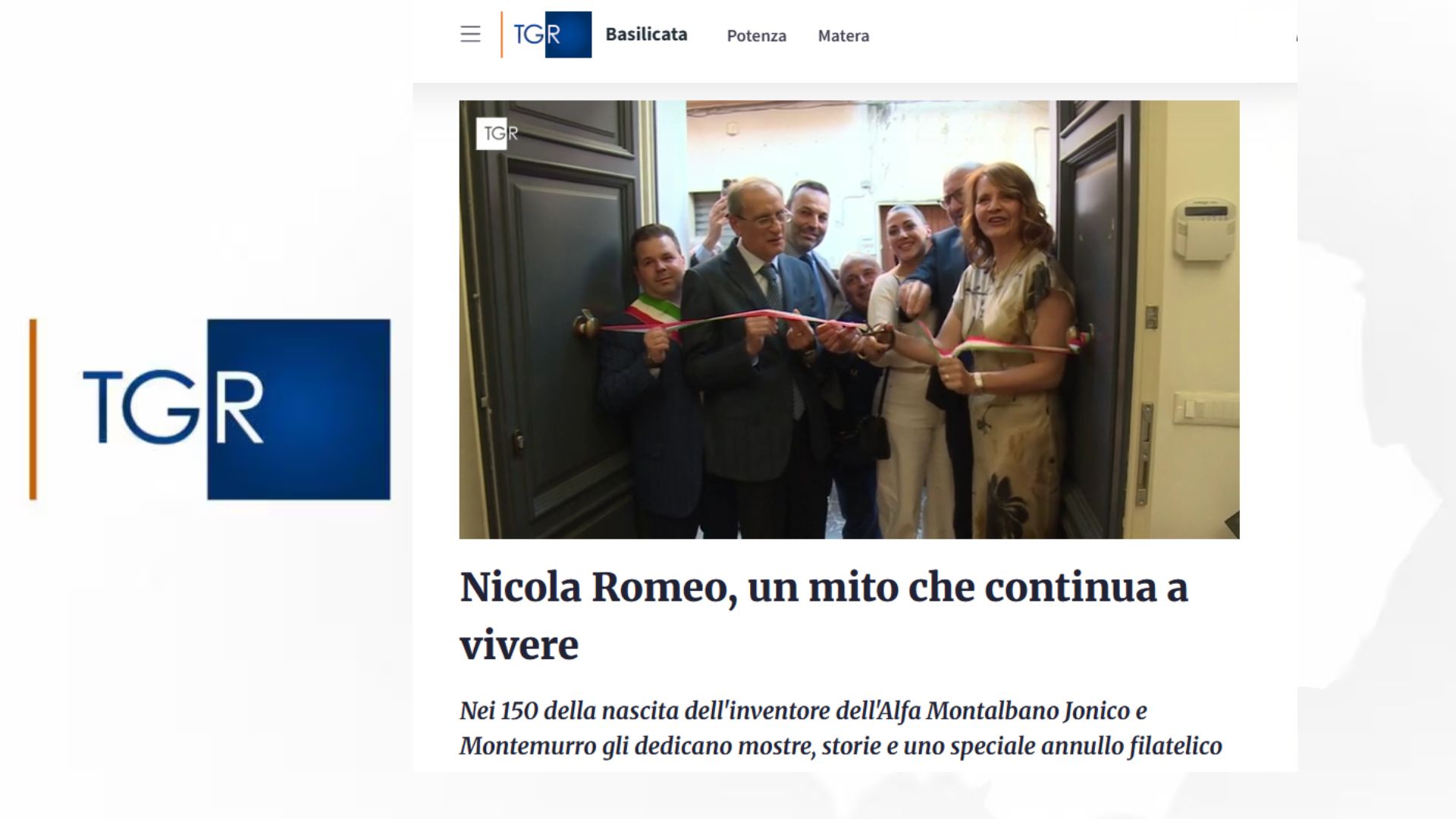Screen dimensions: 1456x819
Task: Click the word "vivere" in the headline
Action: pos(519,646)
